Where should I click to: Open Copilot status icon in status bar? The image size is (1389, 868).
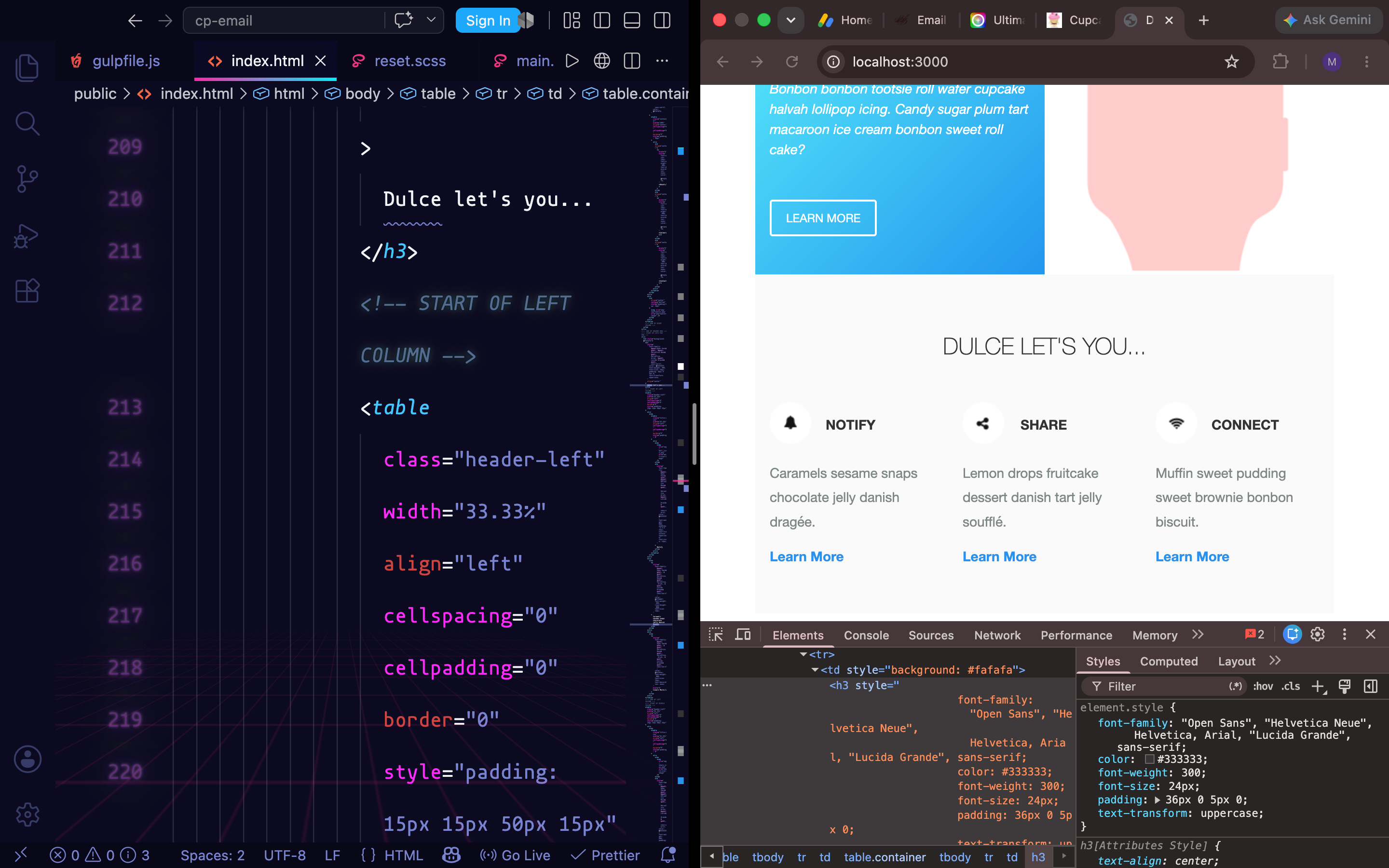pos(451,855)
